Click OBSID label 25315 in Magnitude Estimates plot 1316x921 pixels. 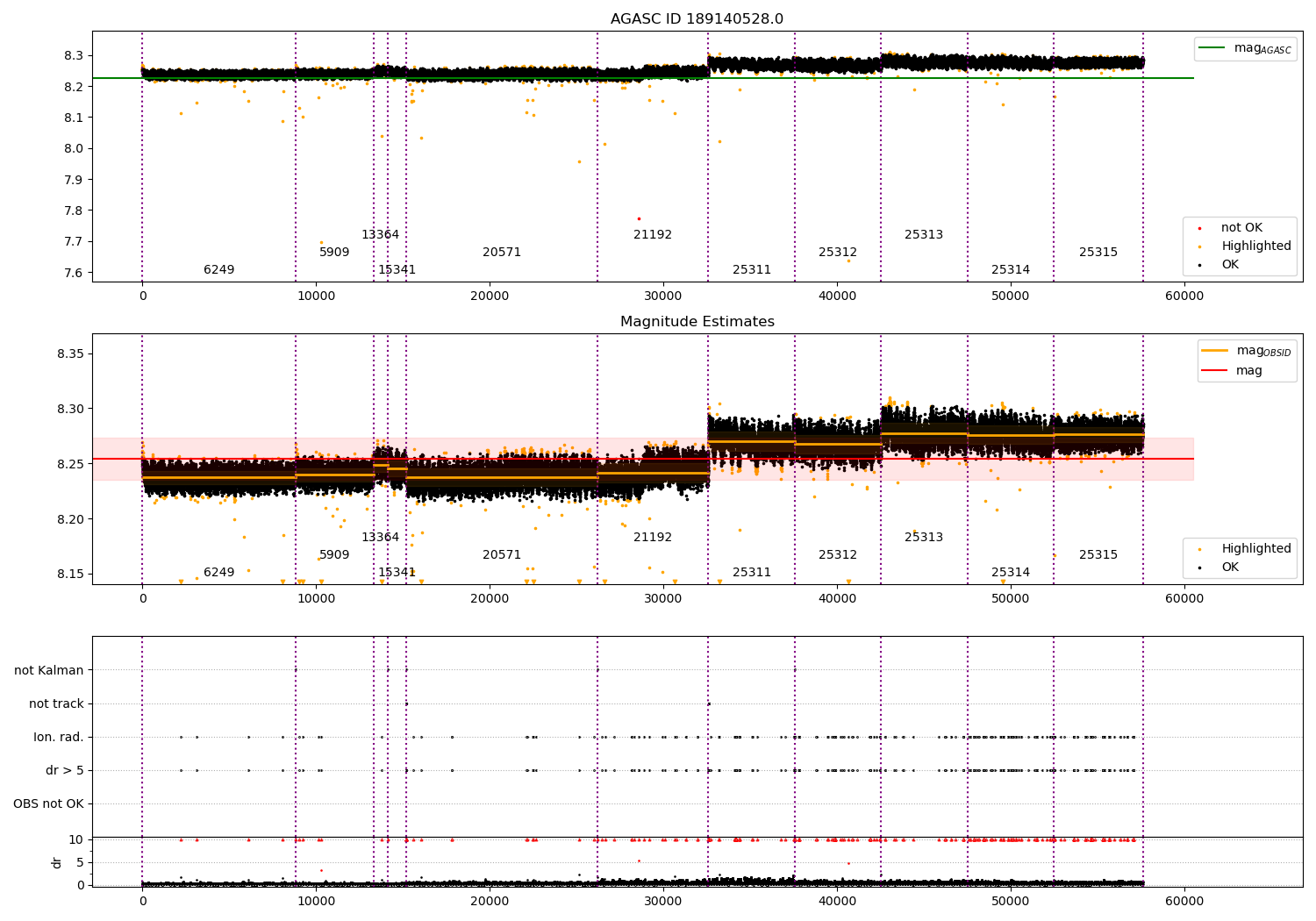(x=1098, y=555)
